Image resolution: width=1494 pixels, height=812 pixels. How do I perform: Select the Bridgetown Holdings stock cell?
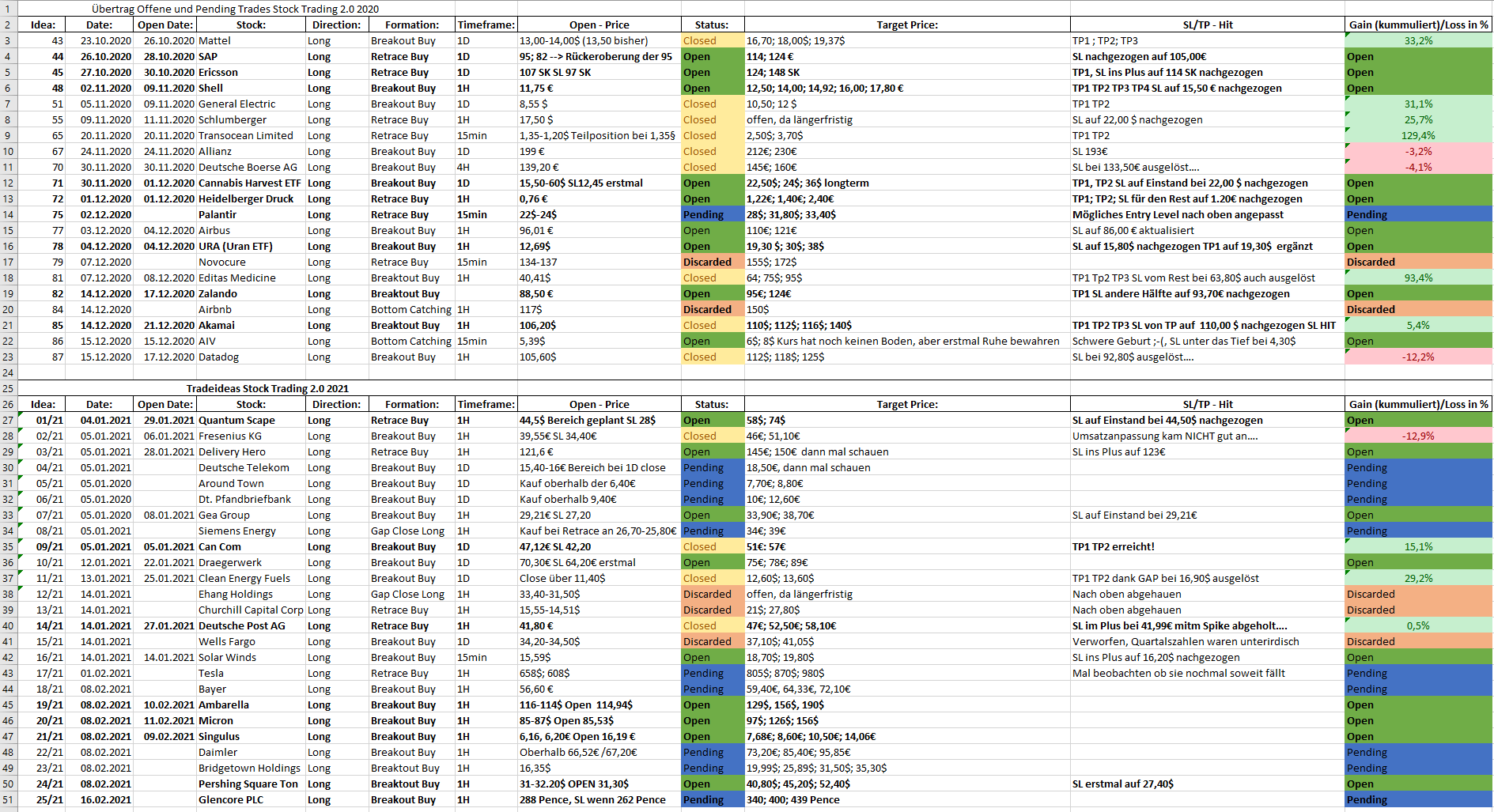[x=249, y=768]
